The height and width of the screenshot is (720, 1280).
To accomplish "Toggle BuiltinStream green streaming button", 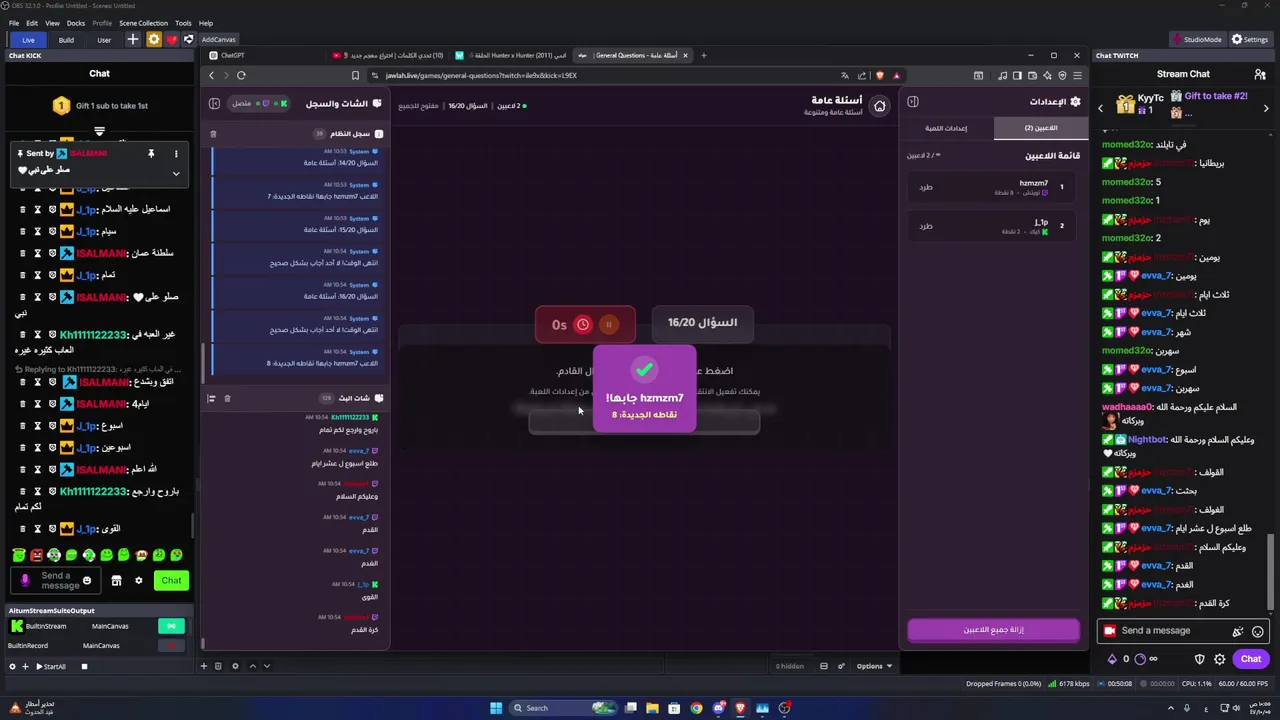I will [x=171, y=626].
